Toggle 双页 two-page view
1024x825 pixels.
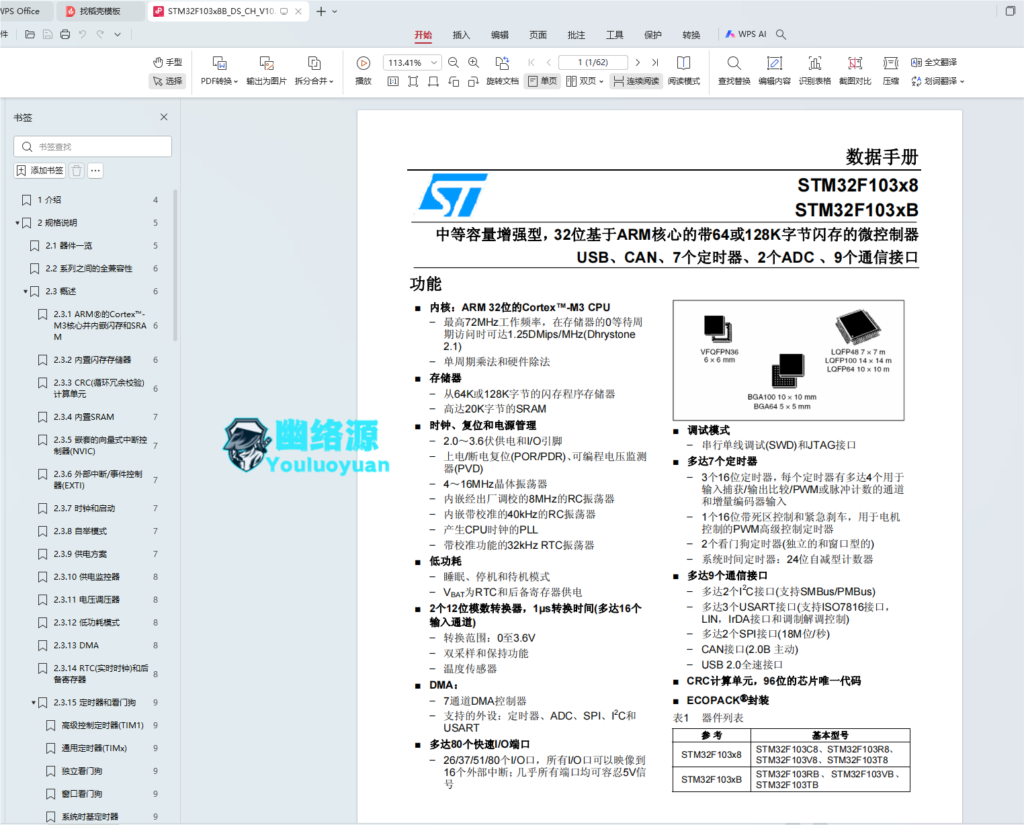click(581, 81)
